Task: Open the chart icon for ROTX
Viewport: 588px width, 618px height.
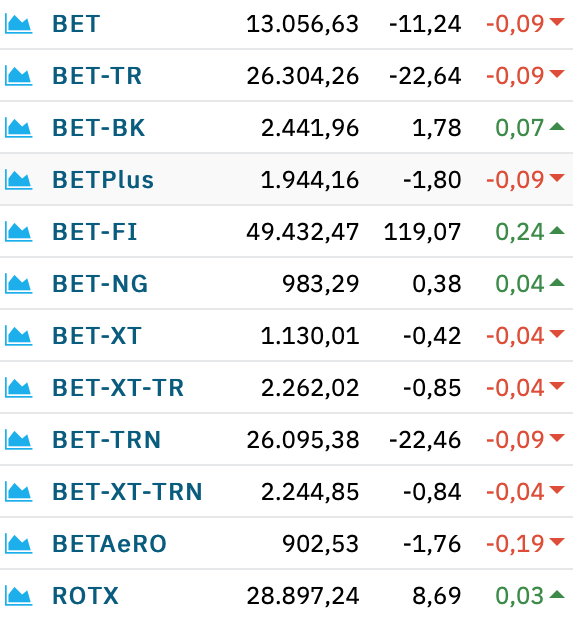Action: point(19,596)
